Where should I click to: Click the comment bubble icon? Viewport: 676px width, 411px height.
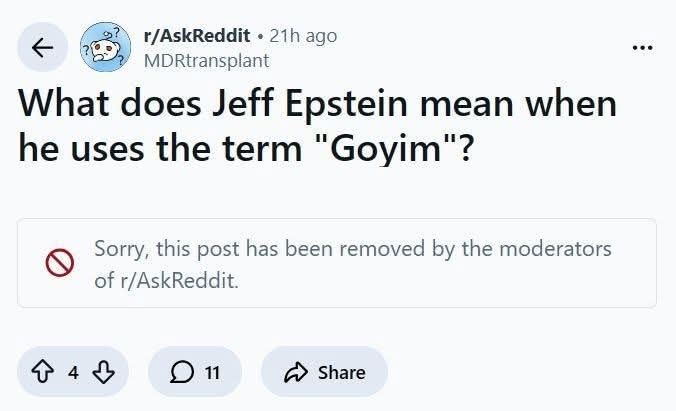(x=181, y=372)
